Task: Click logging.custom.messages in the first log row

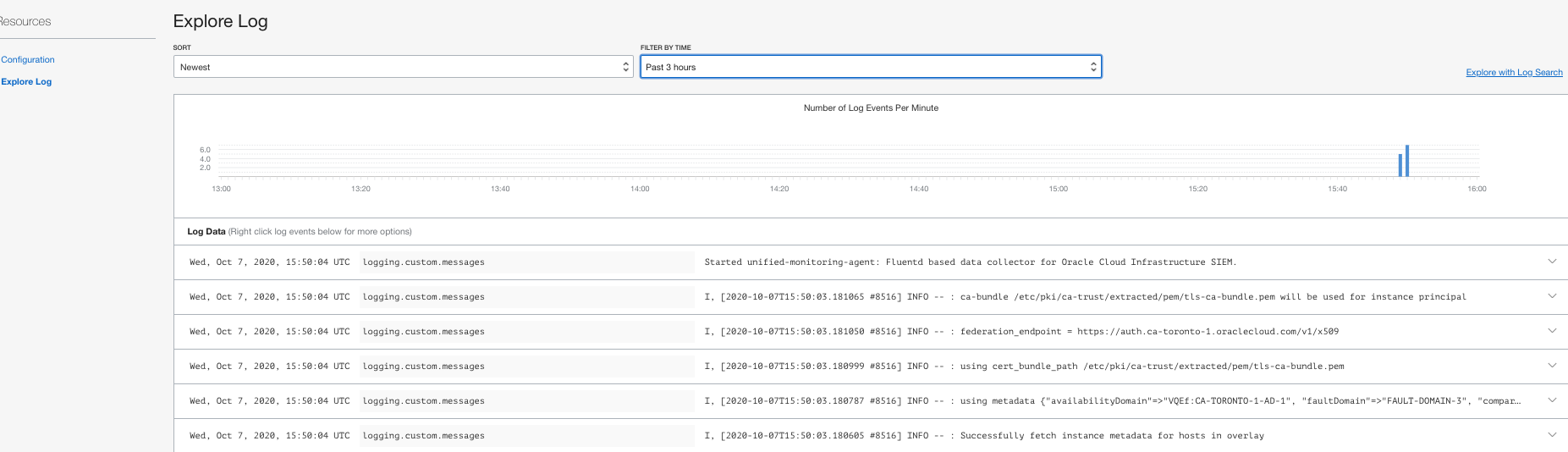Action: (424, 262)
